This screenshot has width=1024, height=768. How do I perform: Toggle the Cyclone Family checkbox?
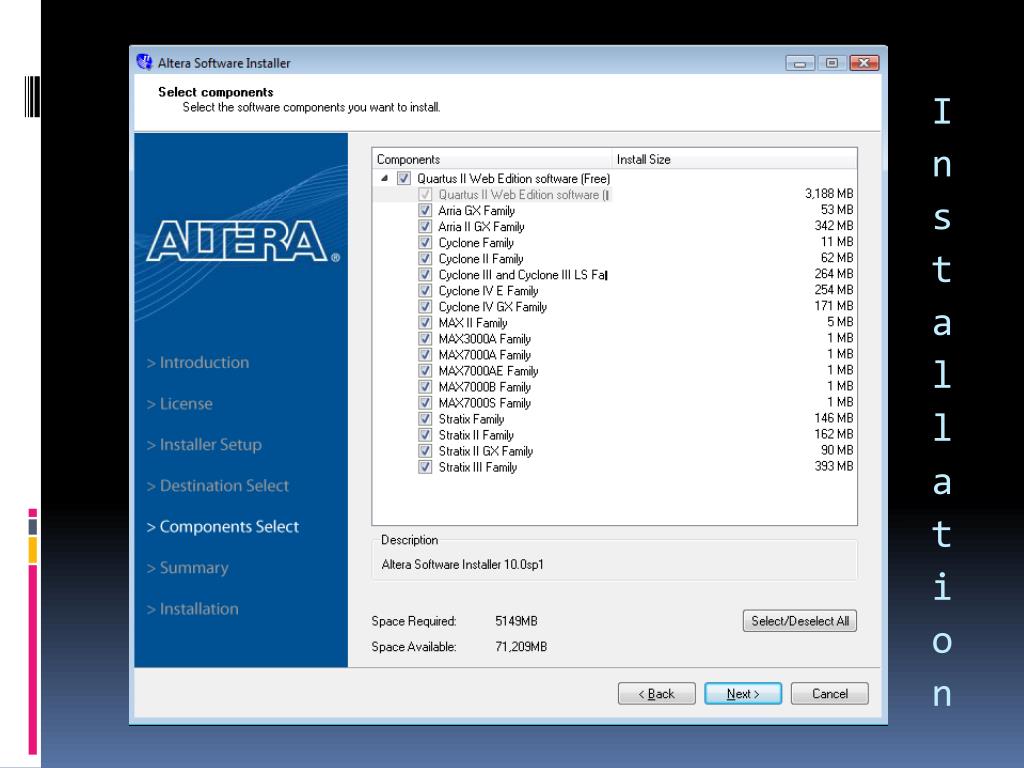tap(425, 242)
